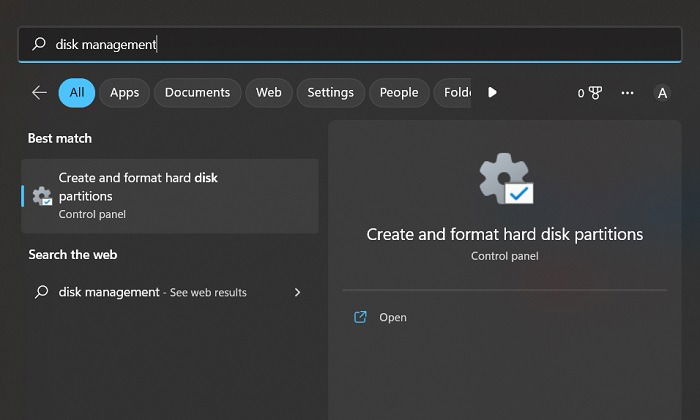
Task: Click the account avatar labeled A
Action: point(662,93)
